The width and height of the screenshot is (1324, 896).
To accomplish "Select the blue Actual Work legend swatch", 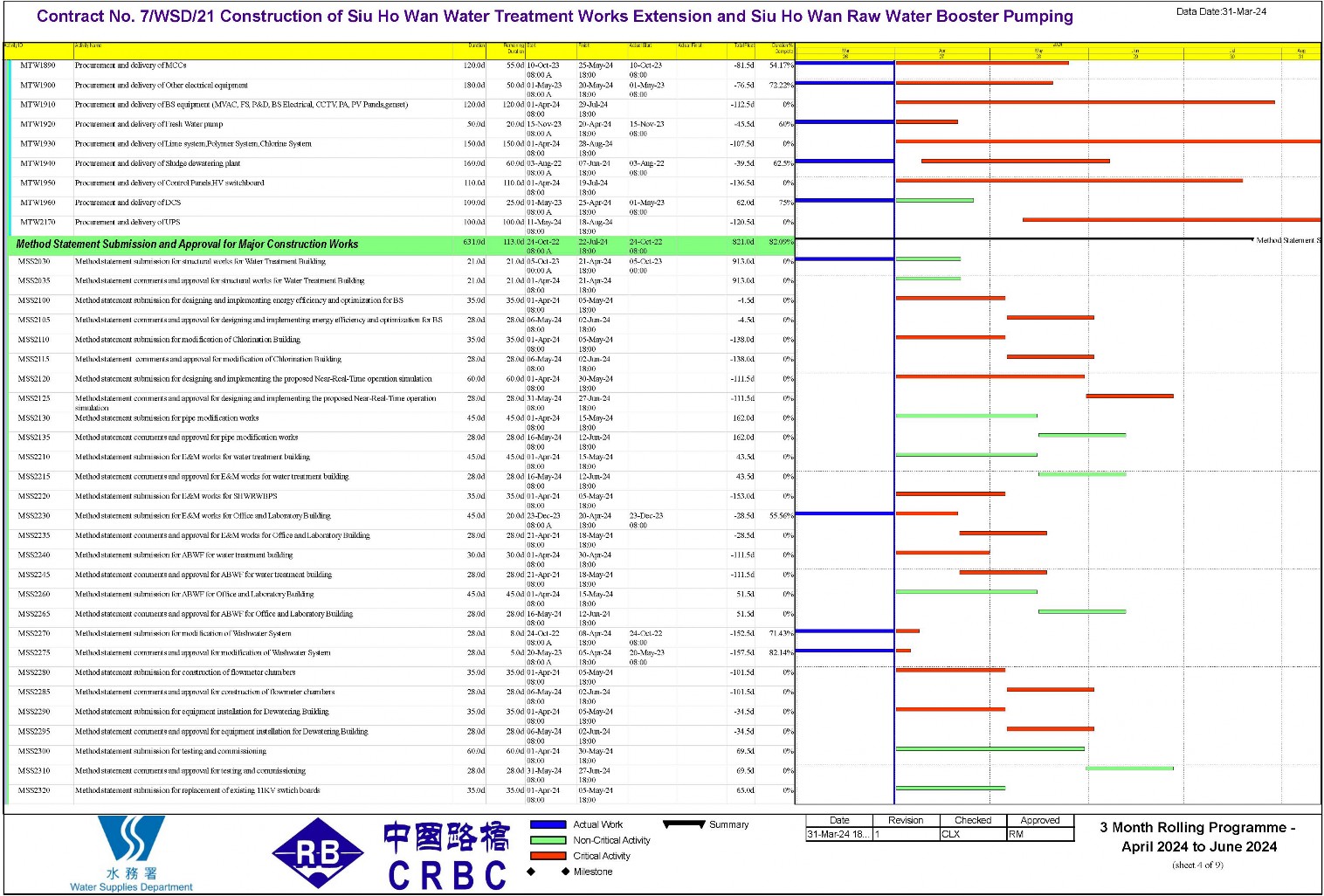I will 548,824.
